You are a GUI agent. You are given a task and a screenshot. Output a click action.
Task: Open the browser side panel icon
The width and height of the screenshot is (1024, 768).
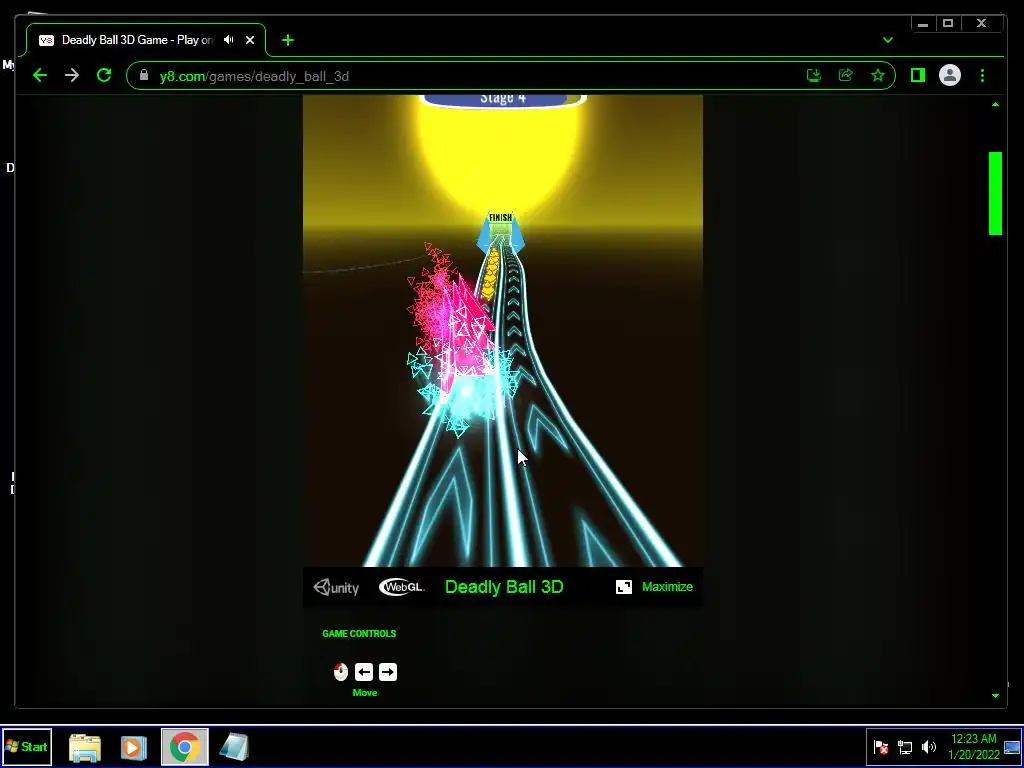[x=918, y=76]
